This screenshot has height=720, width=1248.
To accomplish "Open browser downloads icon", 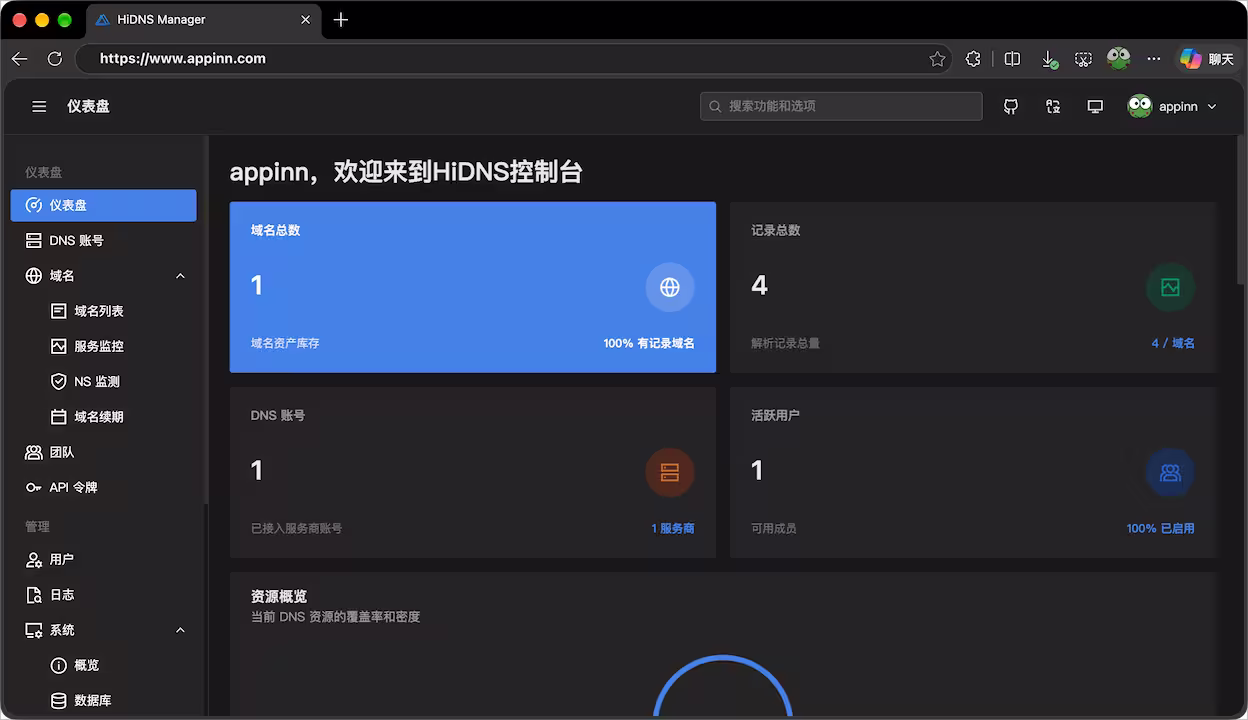I will point(1049,60).
